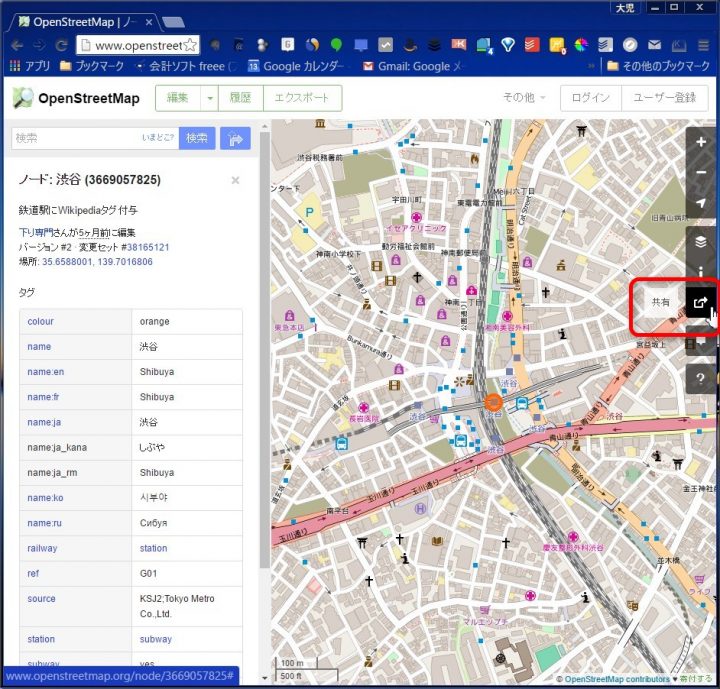Click the OpenStreetMap contributors link
Viewport: 720px width, 689px height.
[617, 679]
